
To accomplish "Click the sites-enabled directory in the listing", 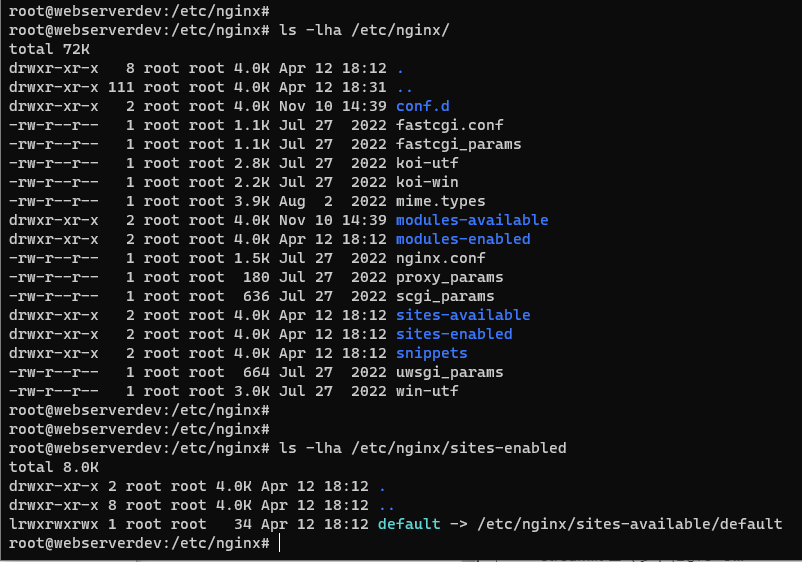I will (x=454, y=334).
